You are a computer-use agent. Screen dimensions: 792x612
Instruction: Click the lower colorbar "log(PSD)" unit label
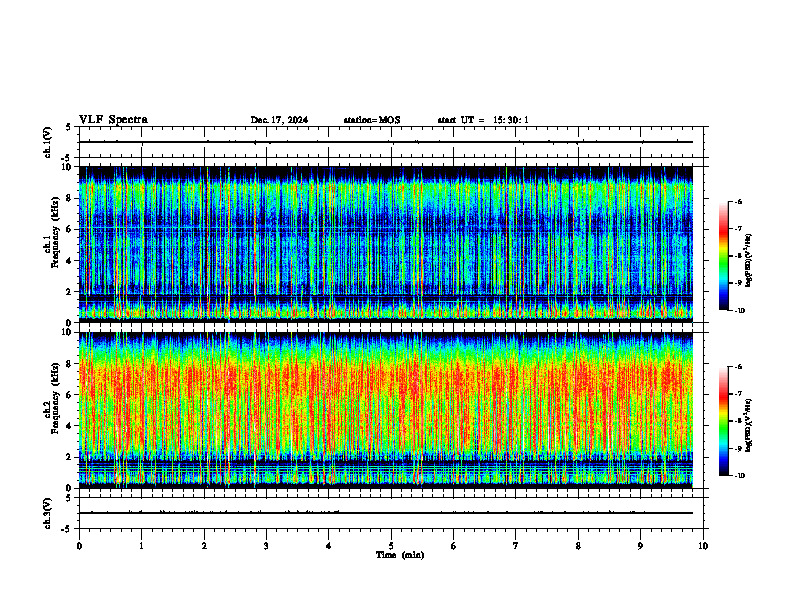click(750, 425)
